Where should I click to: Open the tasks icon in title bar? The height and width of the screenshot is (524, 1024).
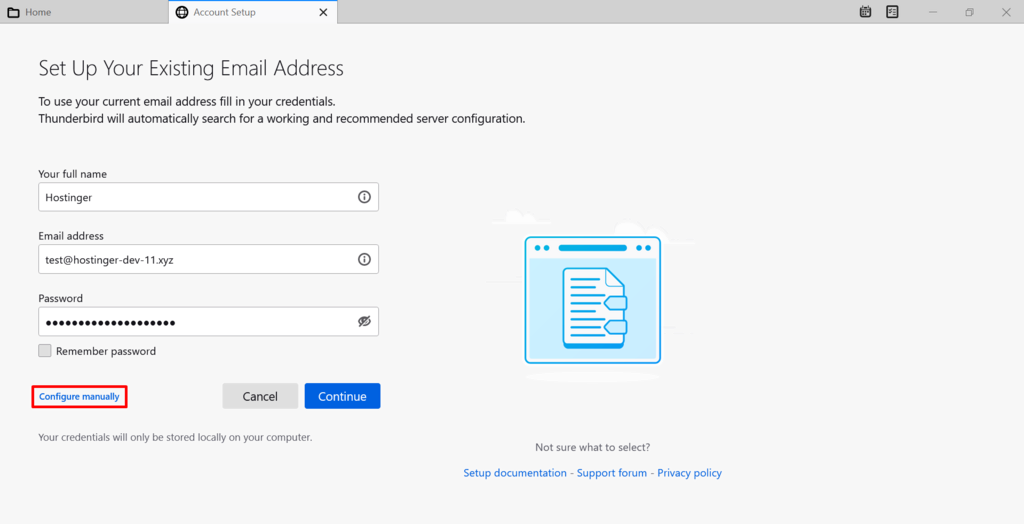pos(892,12)
